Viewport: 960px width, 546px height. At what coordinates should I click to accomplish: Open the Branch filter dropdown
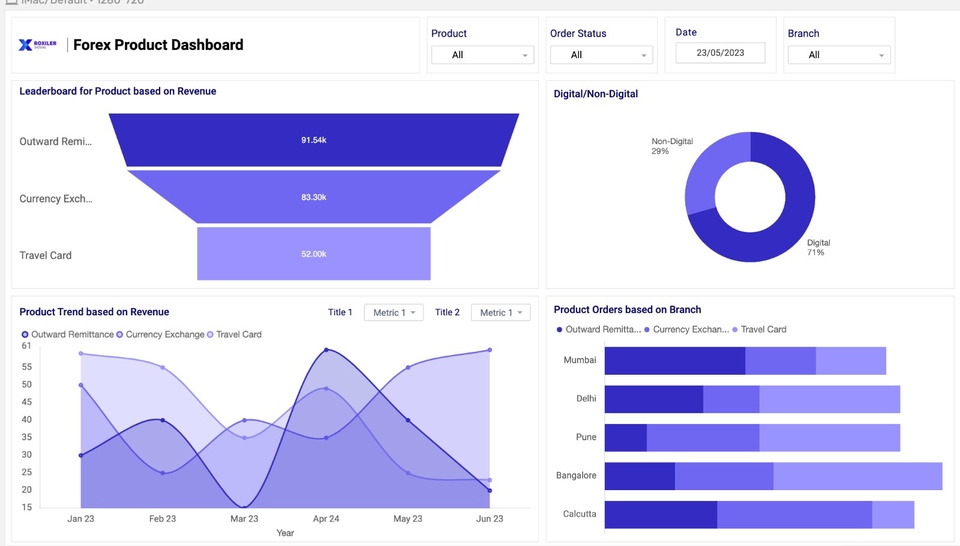tap(837, 55)
